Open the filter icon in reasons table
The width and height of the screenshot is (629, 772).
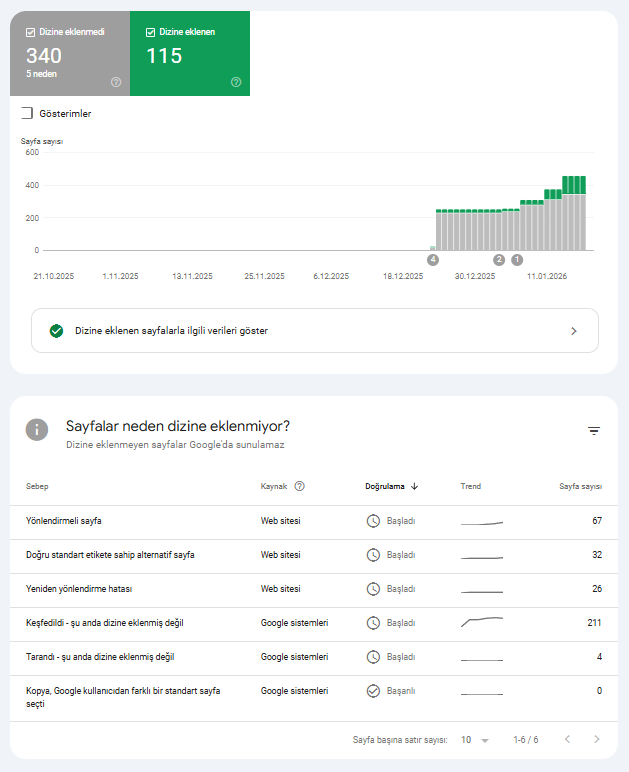click(594, 431)
